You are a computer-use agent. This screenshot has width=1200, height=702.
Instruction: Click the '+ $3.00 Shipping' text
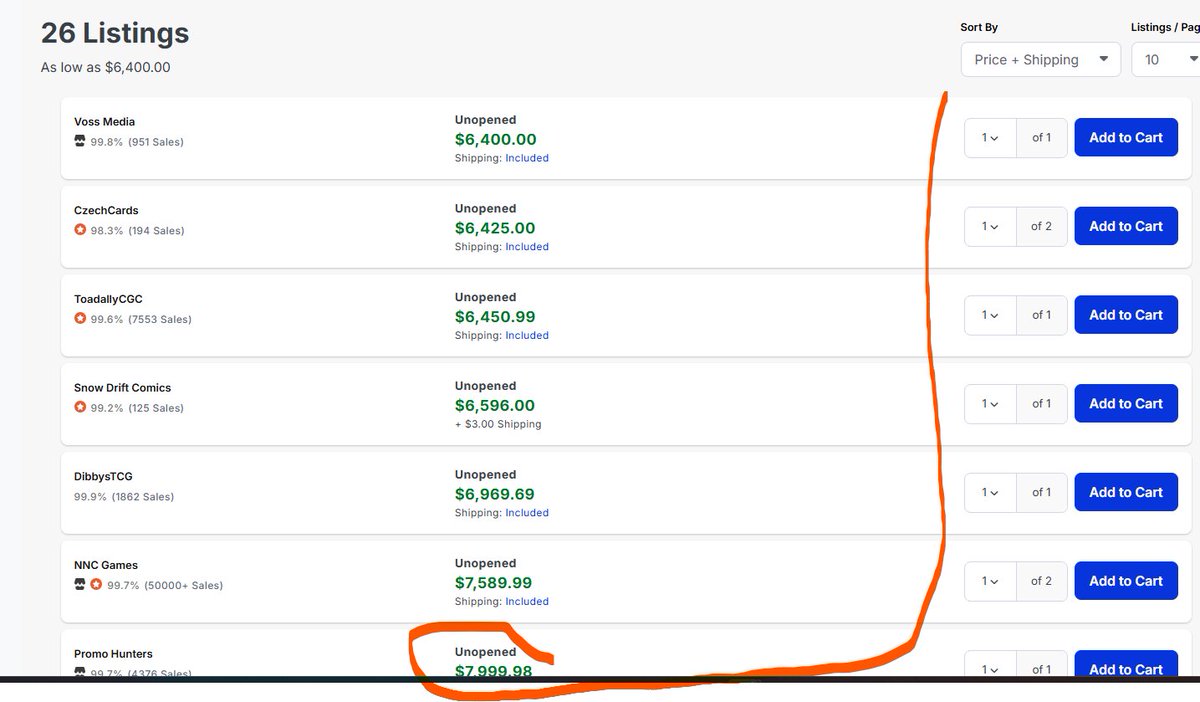point(498,424)
